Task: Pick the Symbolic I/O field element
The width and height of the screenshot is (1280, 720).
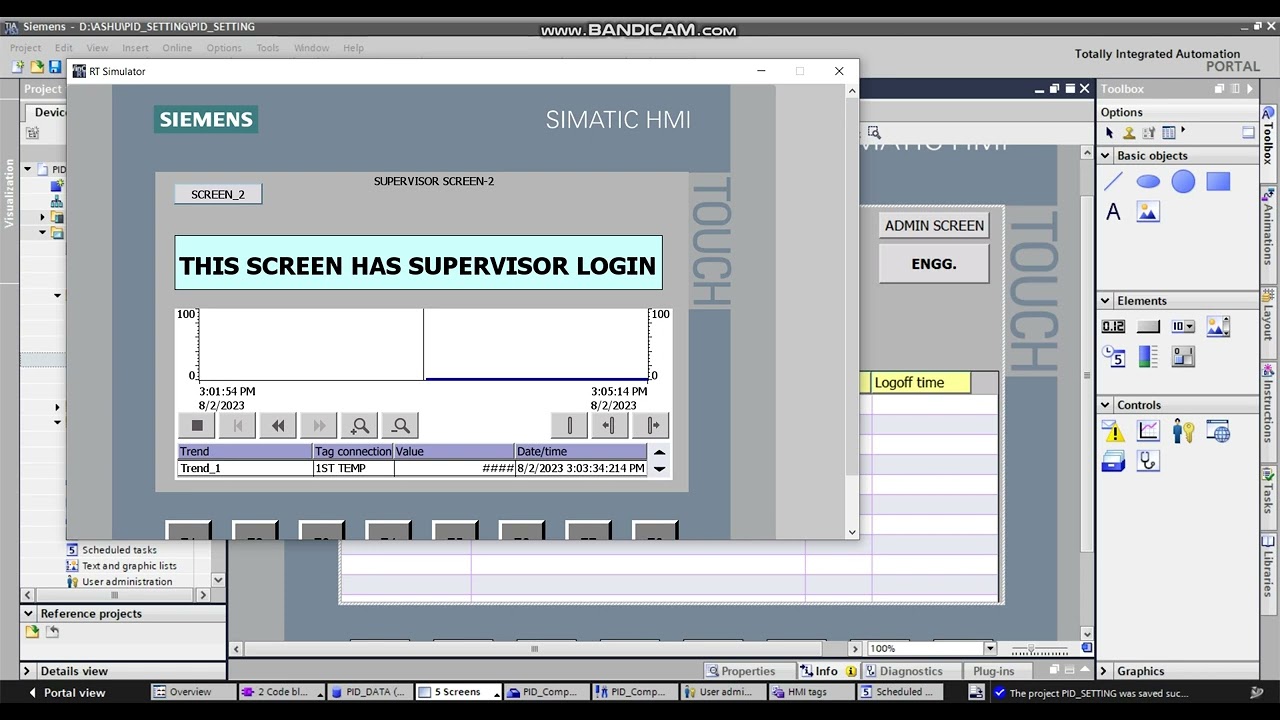Action: point(1183,326)
